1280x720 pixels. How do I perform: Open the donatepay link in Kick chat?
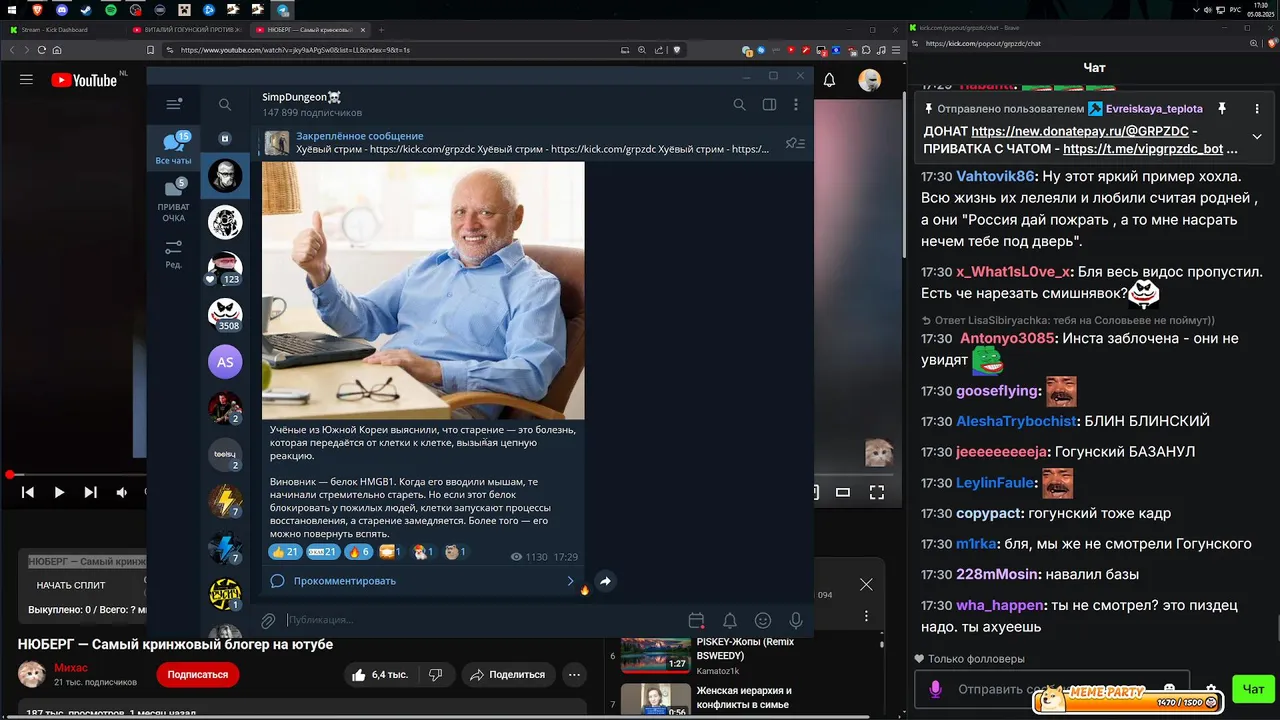[x=1080, y=131]
